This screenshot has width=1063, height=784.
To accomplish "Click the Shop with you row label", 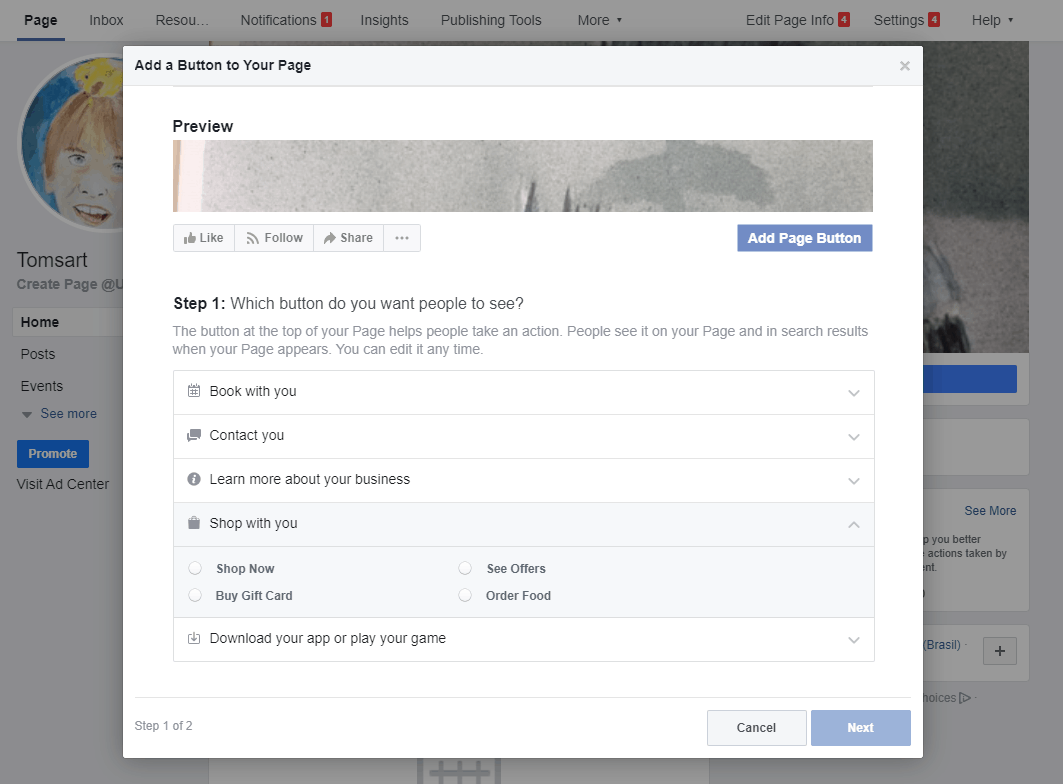I will 254,523.
